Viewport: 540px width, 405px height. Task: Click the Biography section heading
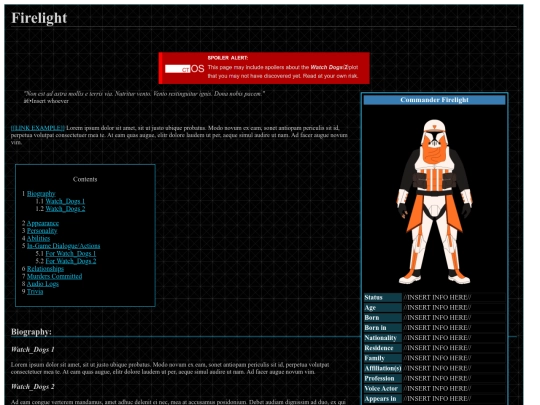click(31, 332)
